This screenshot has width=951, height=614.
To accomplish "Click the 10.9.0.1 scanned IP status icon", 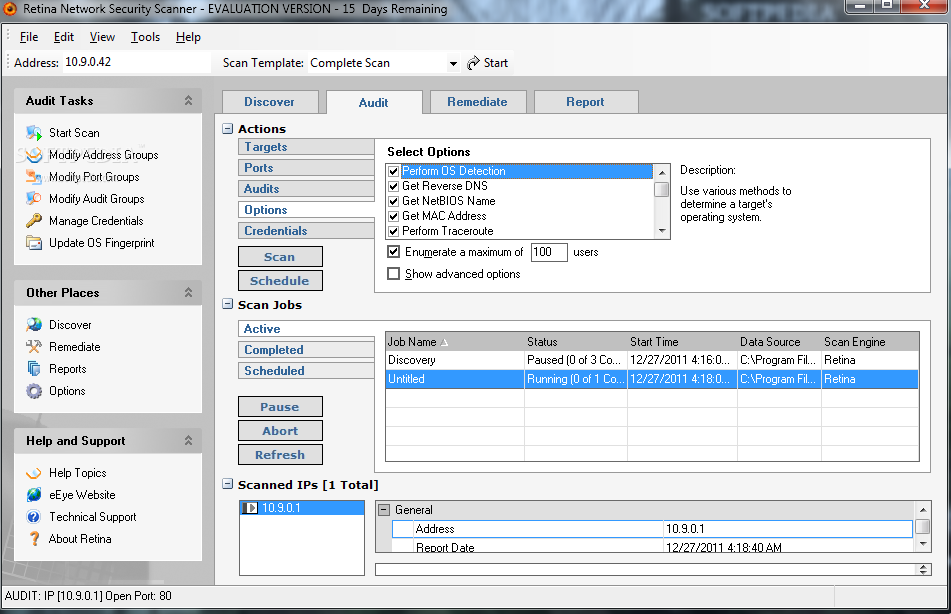I will click(x=250, y=508).
